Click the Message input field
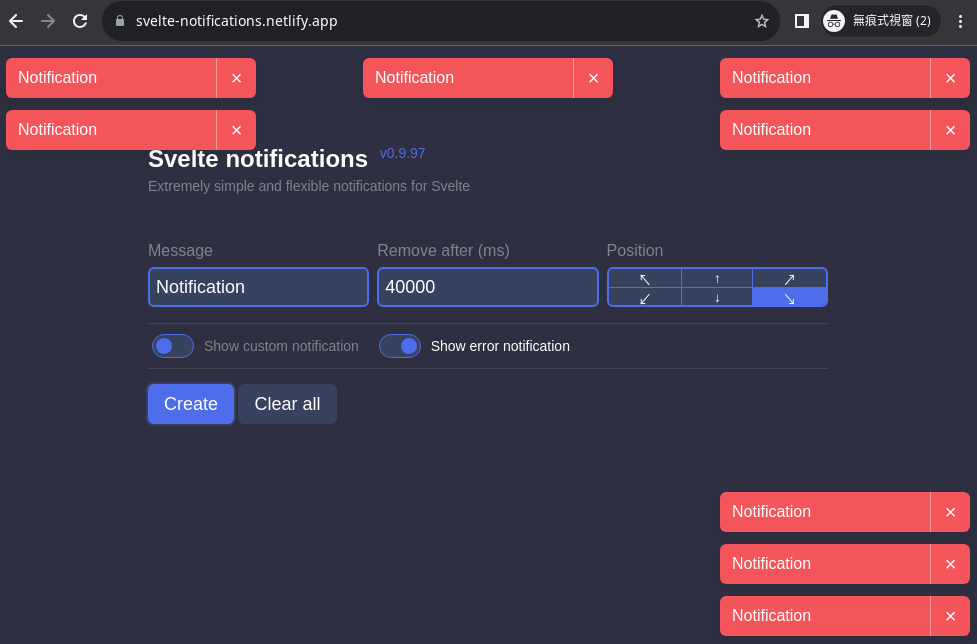The image size is (977, 644). (258, 287)
